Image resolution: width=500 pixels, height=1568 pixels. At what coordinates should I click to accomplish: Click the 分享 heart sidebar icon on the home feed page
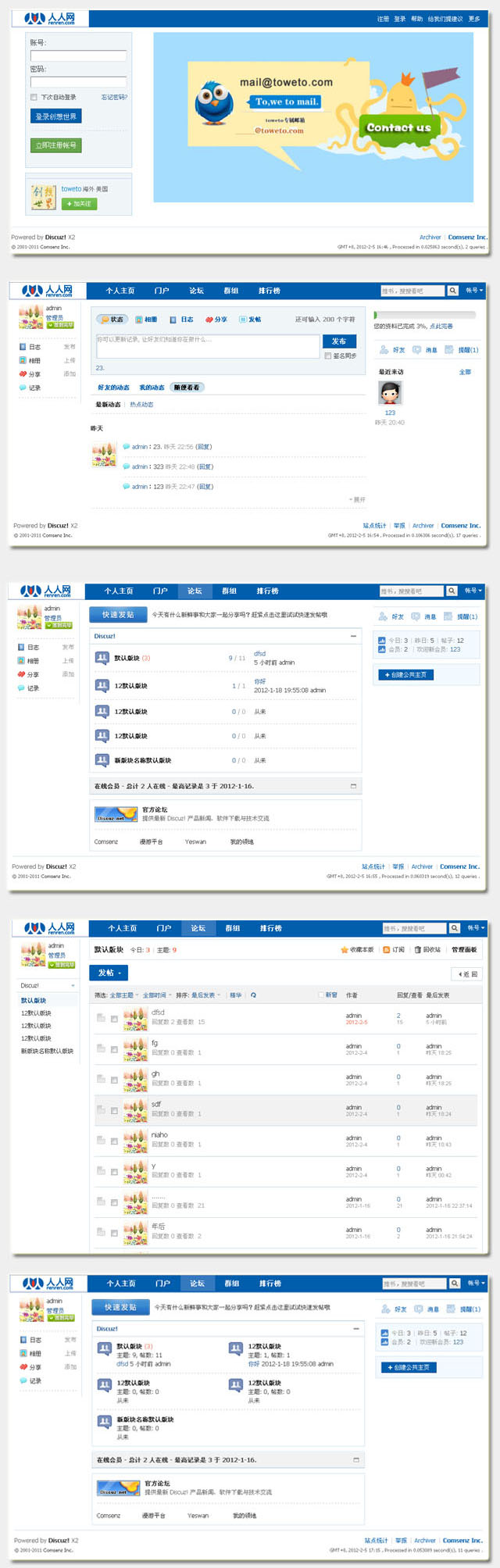[23, 374]
